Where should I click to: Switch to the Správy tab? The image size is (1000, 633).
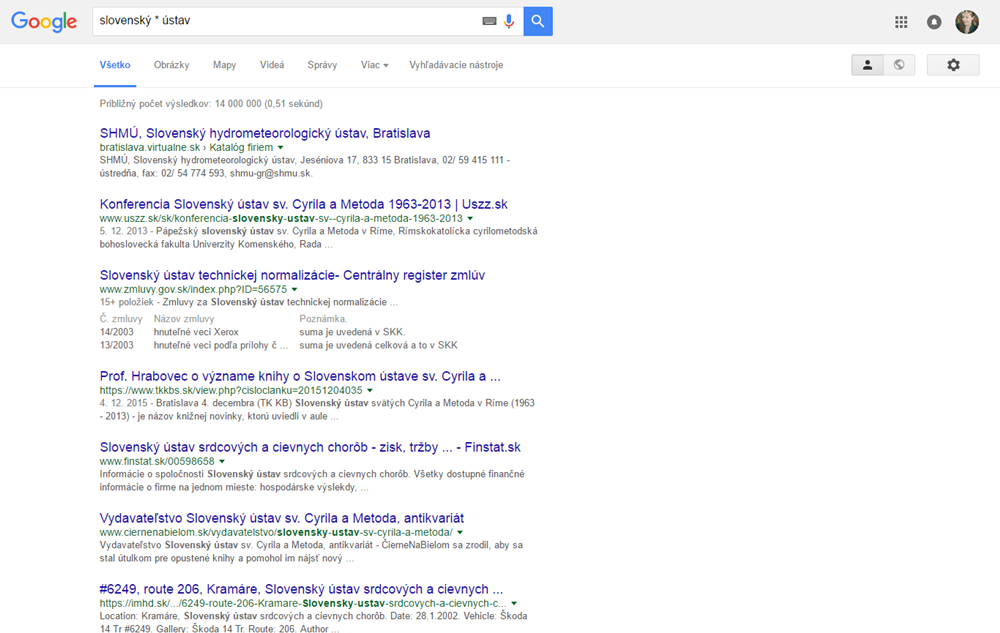322,65
